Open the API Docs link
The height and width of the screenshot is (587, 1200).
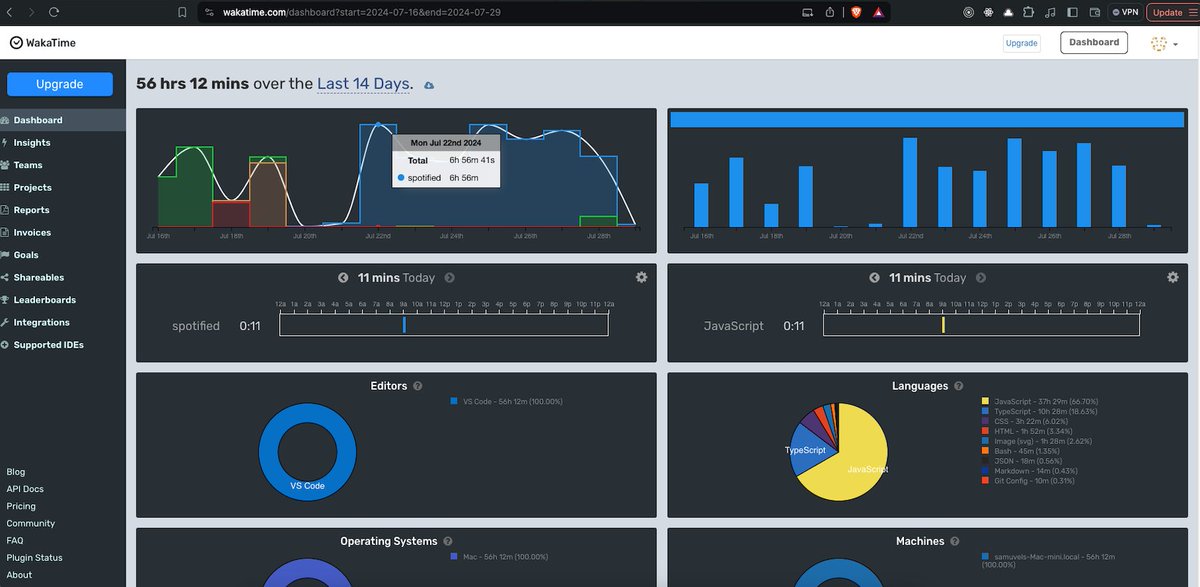click(25, 489)
